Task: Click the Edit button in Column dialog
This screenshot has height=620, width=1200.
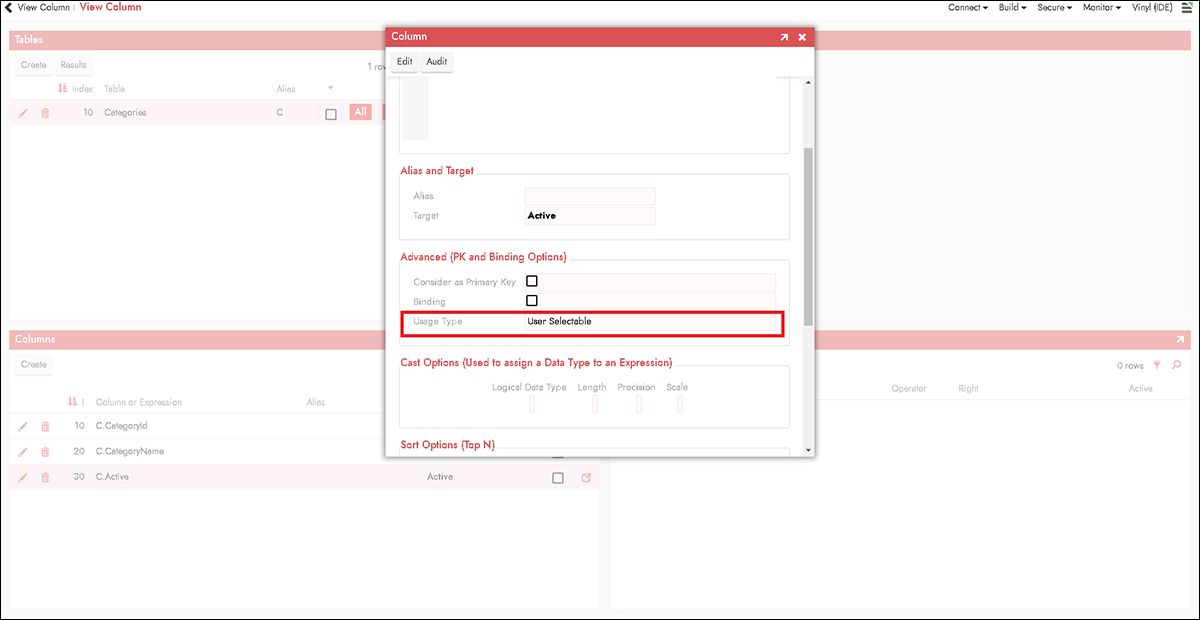Action: [404, 62]
